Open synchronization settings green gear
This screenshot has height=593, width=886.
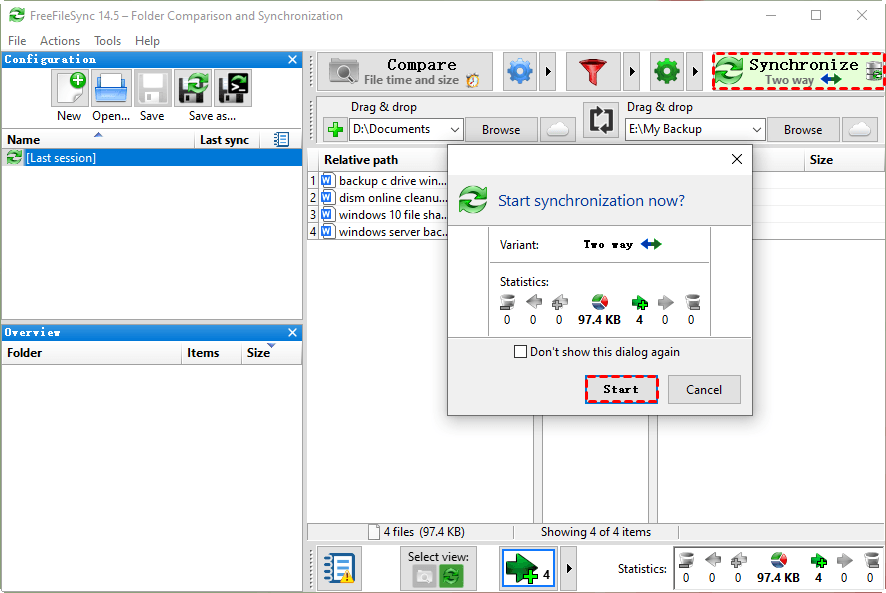pyautogui.click(x=666, y=72)
